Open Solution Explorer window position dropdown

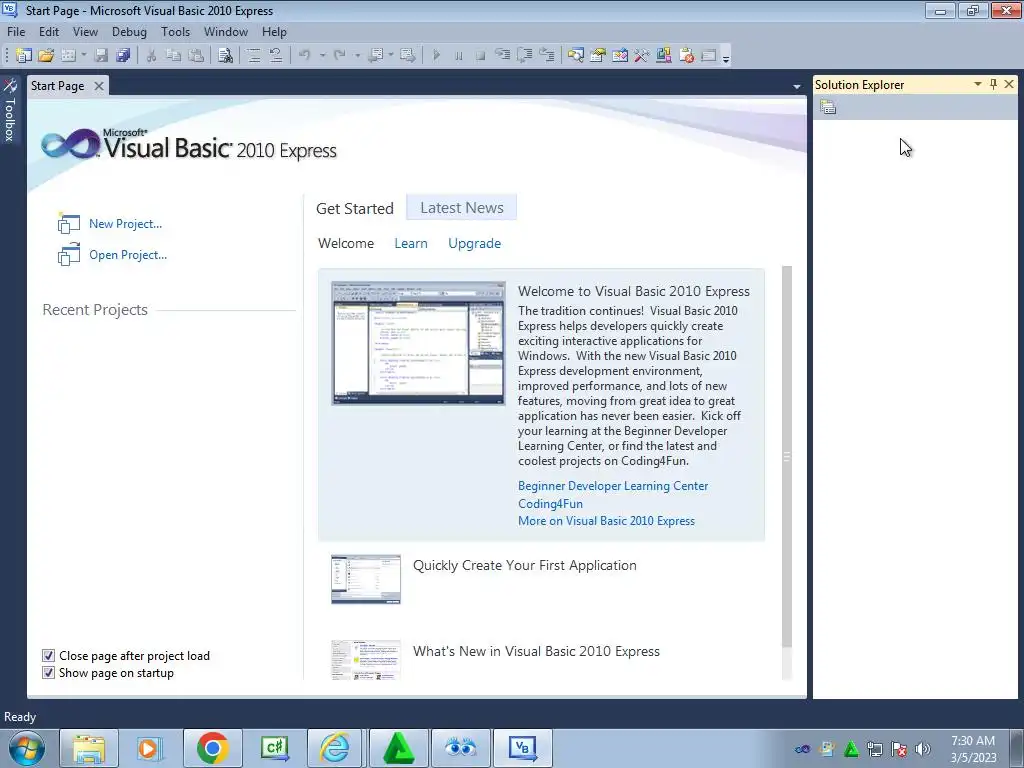[x=978, y=84]
